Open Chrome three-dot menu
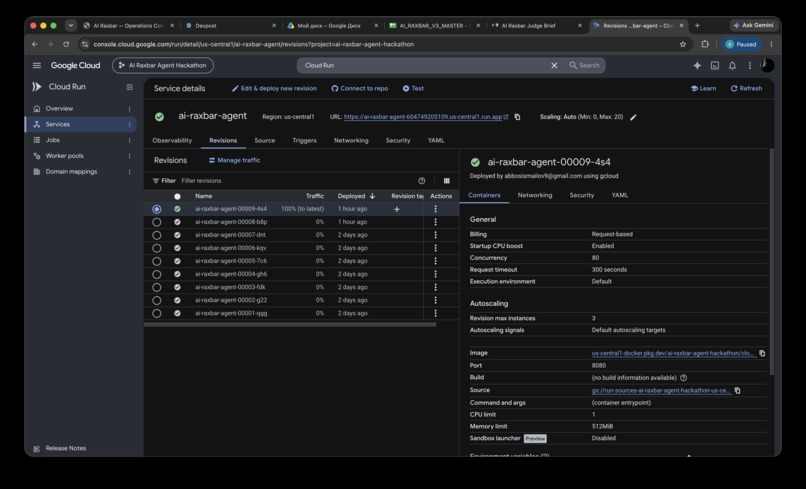 tap(771, 44)
